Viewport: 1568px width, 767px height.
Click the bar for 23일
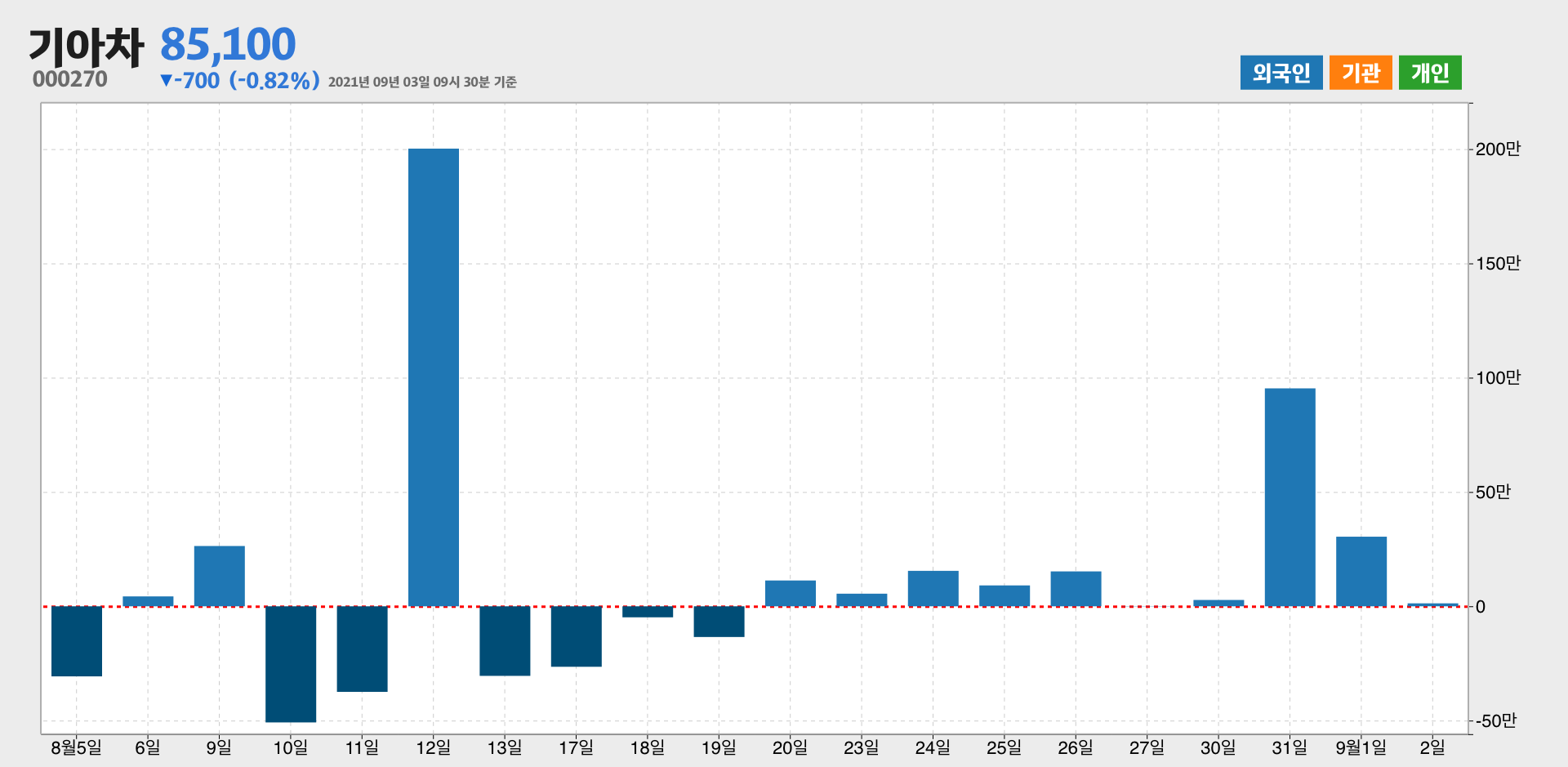(862, 600)
